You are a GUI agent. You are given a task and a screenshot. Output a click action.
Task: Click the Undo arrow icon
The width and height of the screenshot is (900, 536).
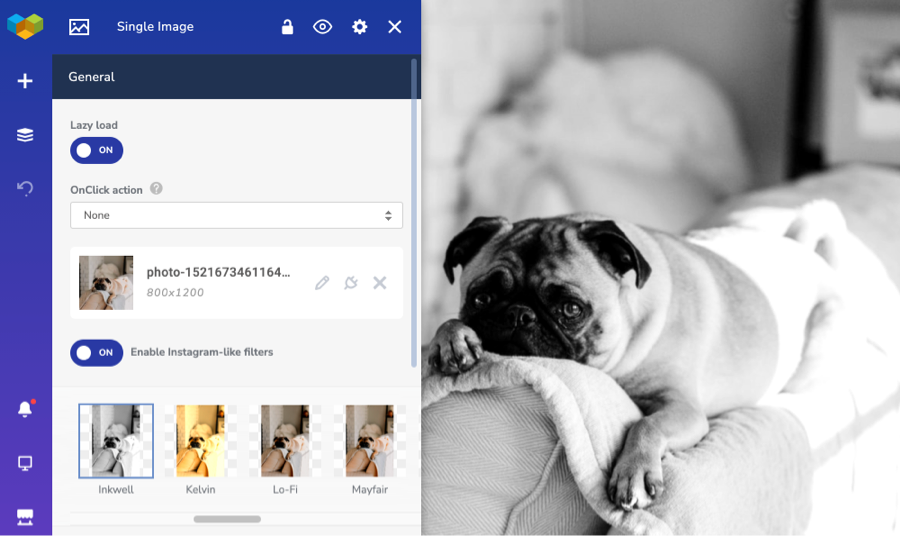pos(25,188)
